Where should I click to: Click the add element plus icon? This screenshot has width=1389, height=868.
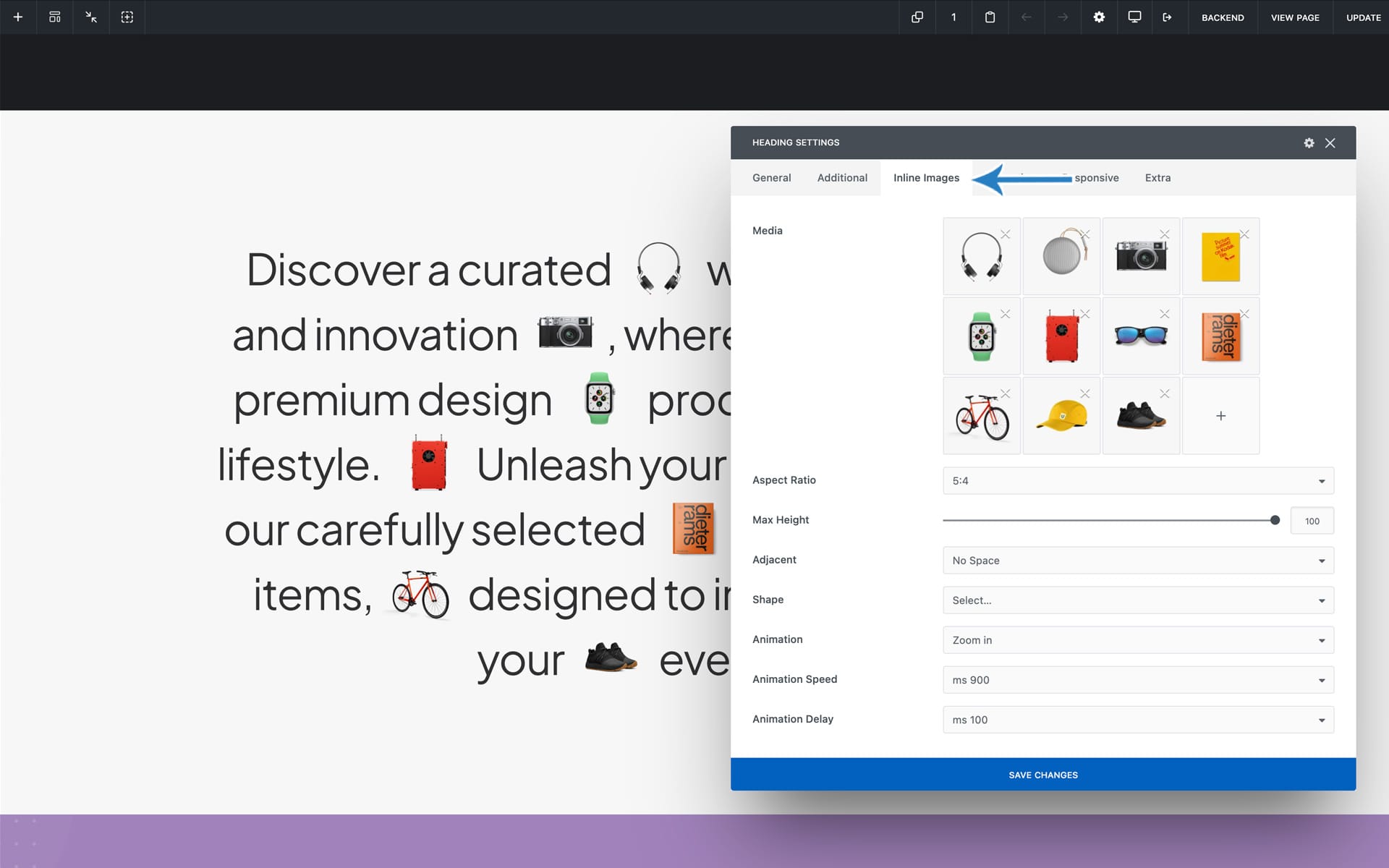pos(18,17)
